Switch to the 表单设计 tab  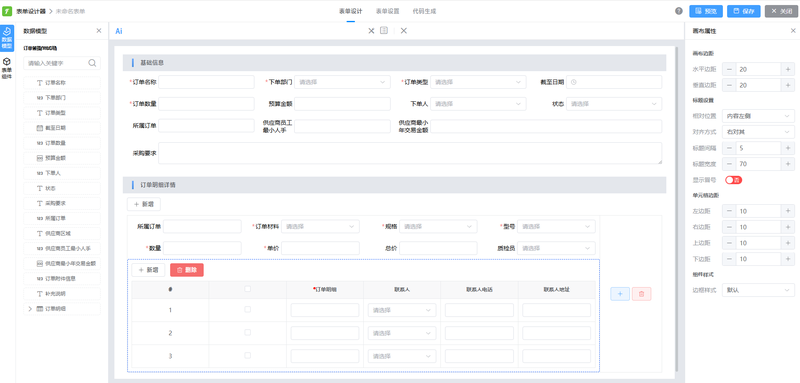click(351, 11)
